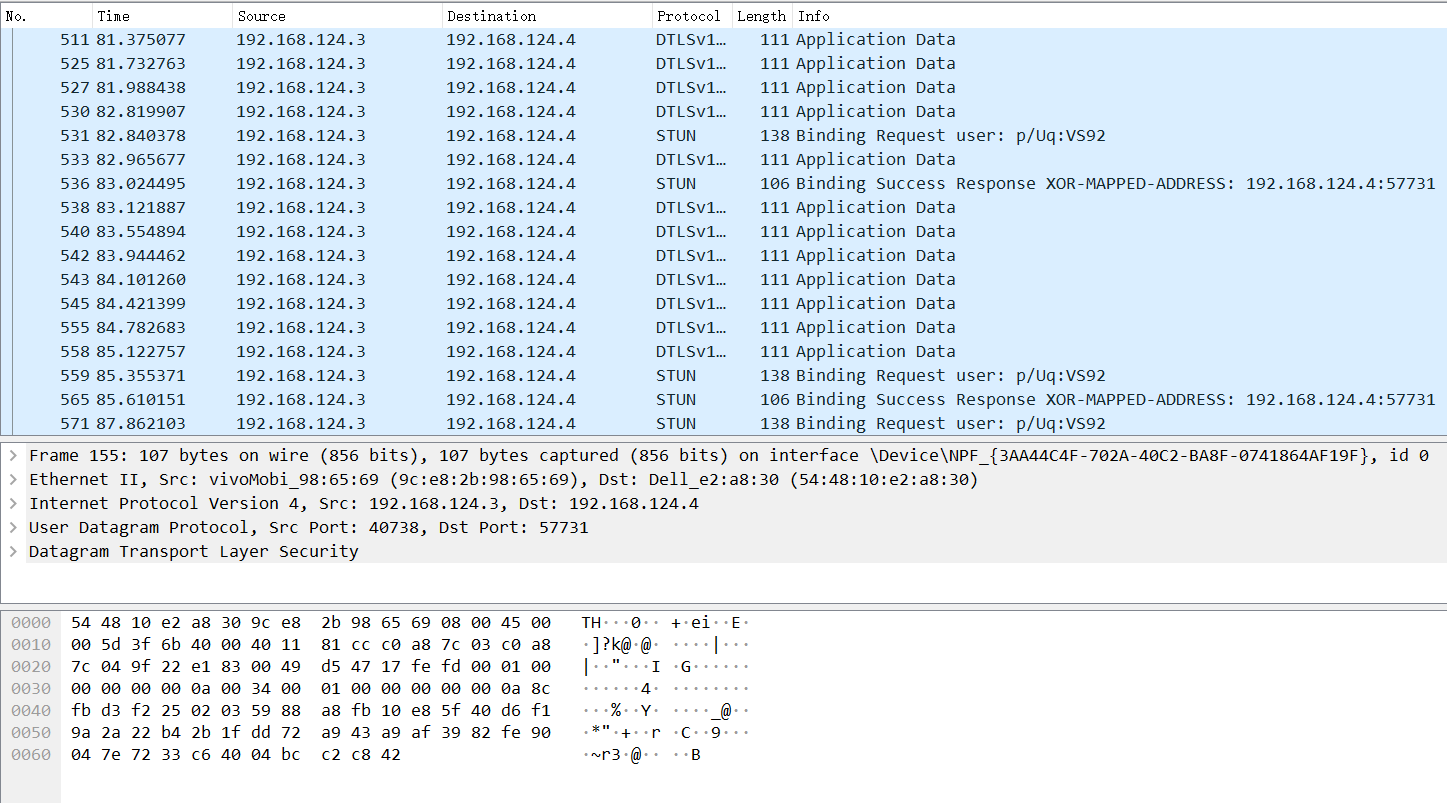The width and height of the screenshot is (1447, 803).
Task: Select the last packet row 571
Action: 500,424
